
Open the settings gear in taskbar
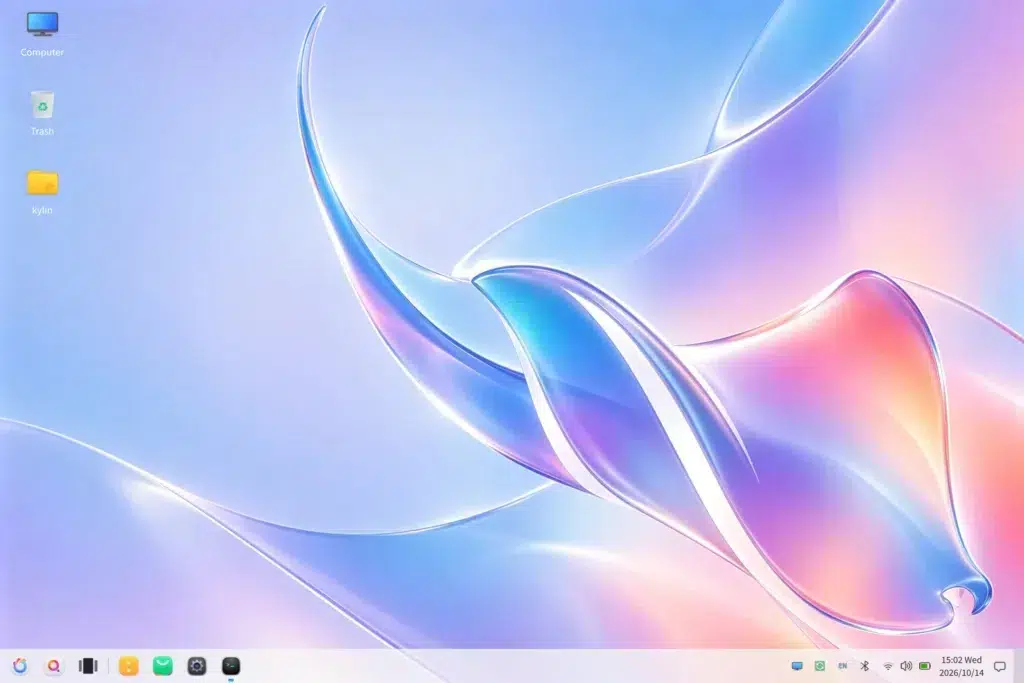[x=197, y=666]
